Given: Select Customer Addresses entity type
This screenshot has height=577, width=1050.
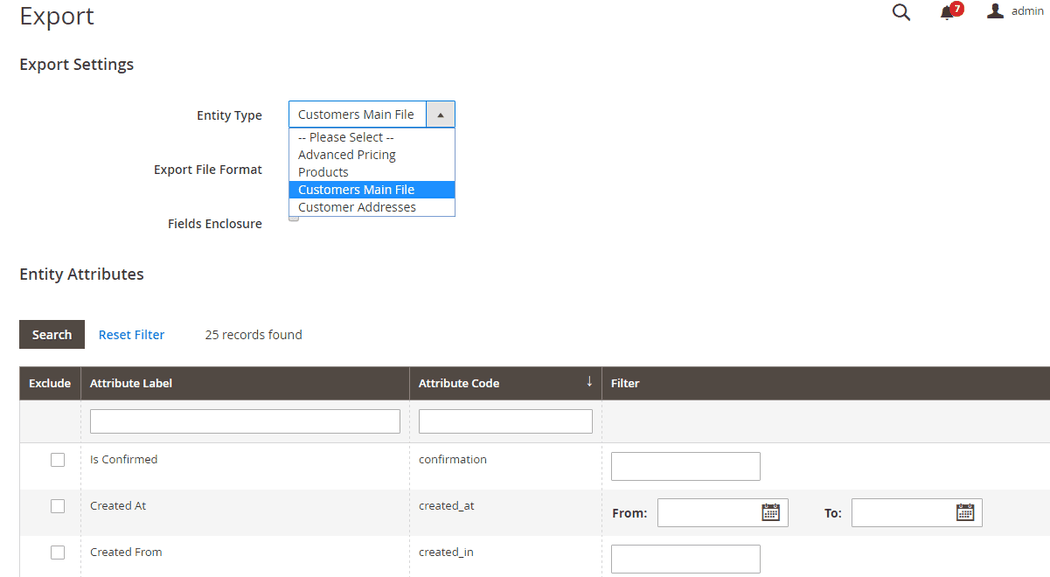Looking at the screenshot, I should click(x=372, y=207).
